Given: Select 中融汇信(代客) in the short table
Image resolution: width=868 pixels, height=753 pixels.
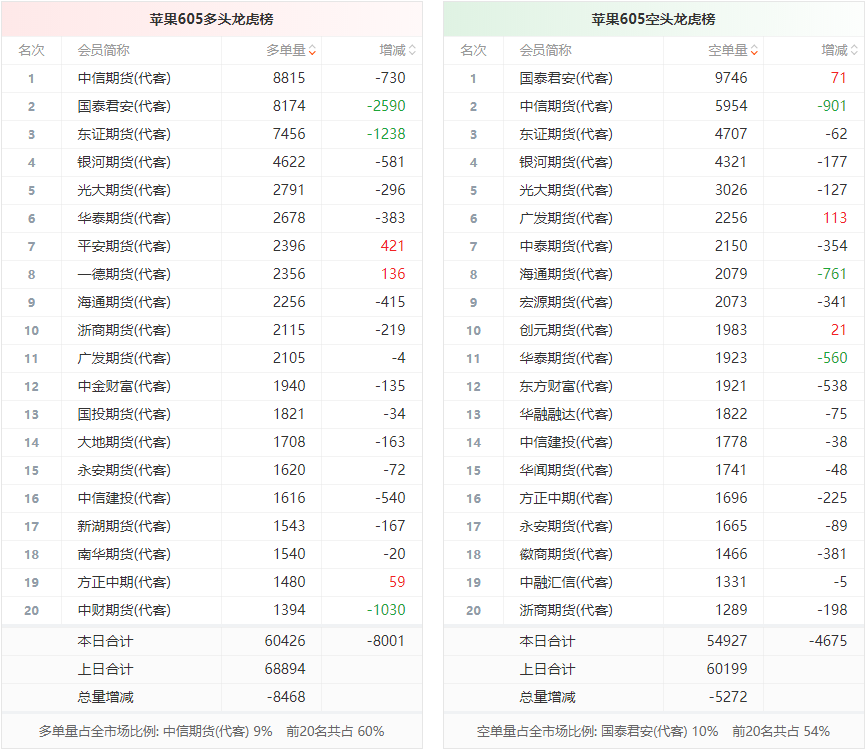Looking at the screenshot, I should pyautogui.click(x=566, y=582).
